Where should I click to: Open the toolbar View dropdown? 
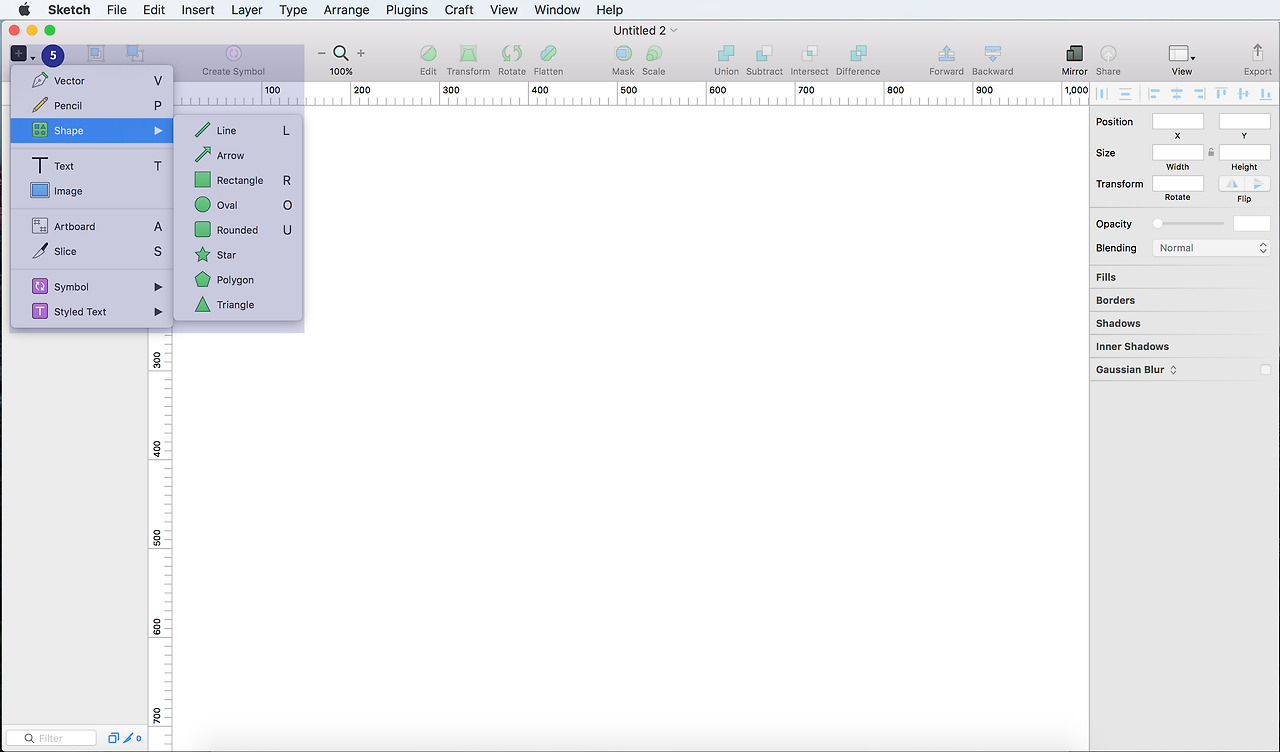[1181, 54]
